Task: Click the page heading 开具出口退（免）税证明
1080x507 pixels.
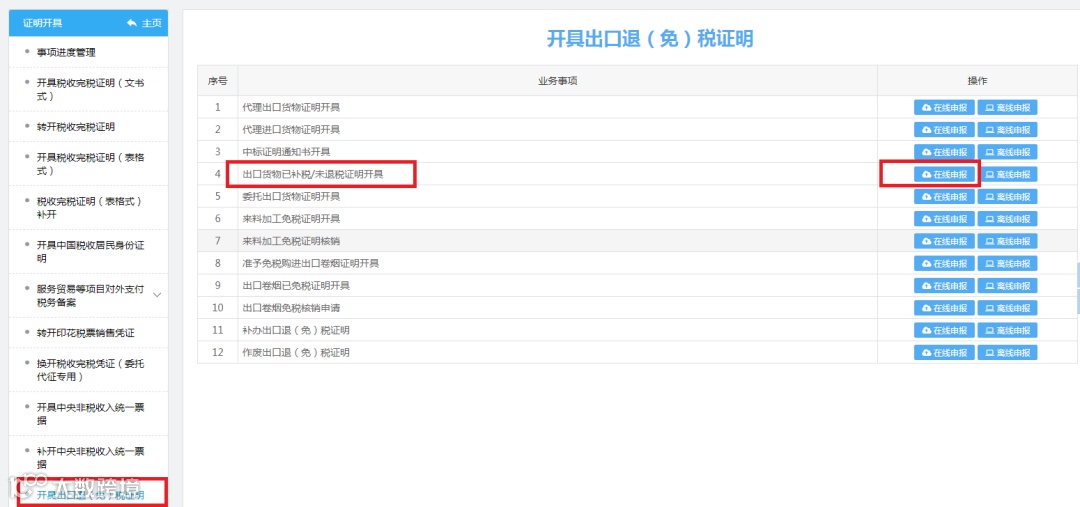Action: pyautogui.click(x=650, y=39)
